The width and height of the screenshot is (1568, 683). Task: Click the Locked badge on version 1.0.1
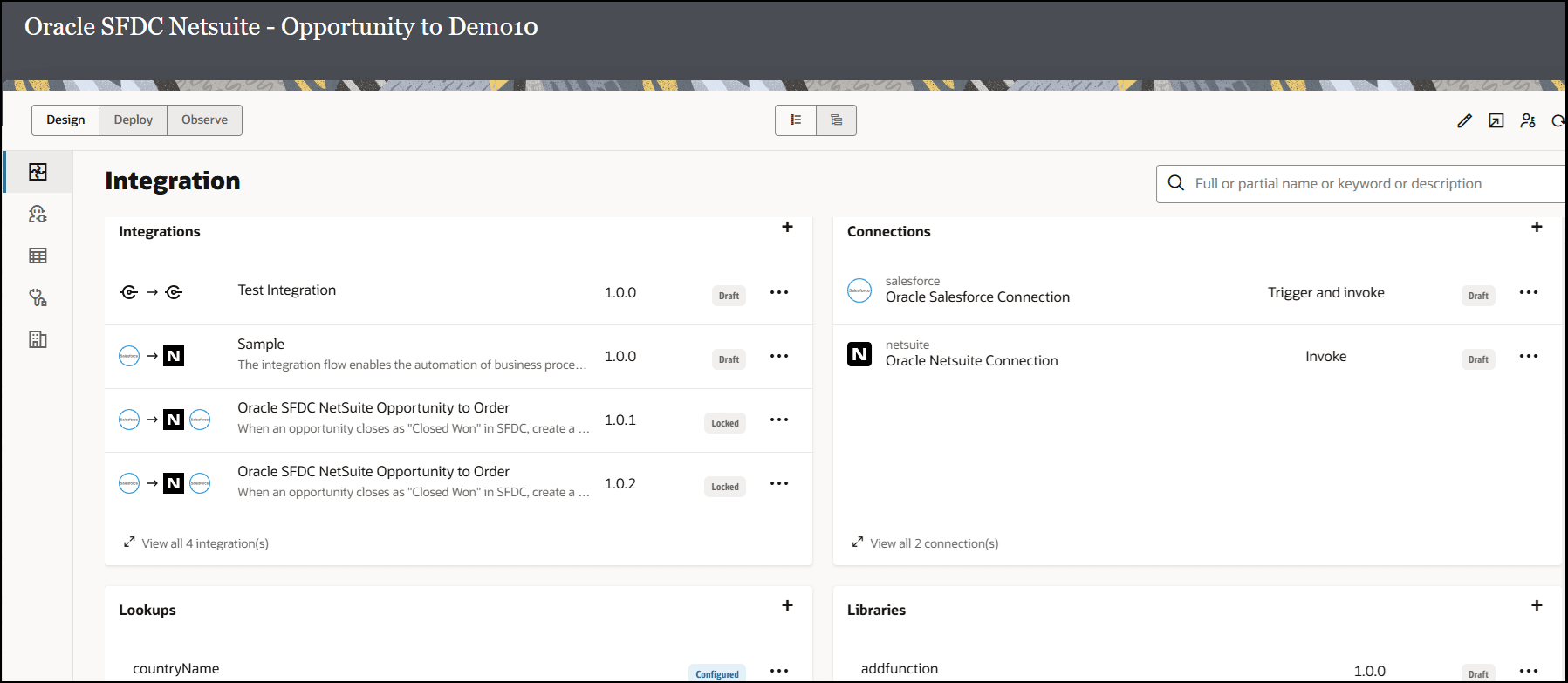pos(725,423)
